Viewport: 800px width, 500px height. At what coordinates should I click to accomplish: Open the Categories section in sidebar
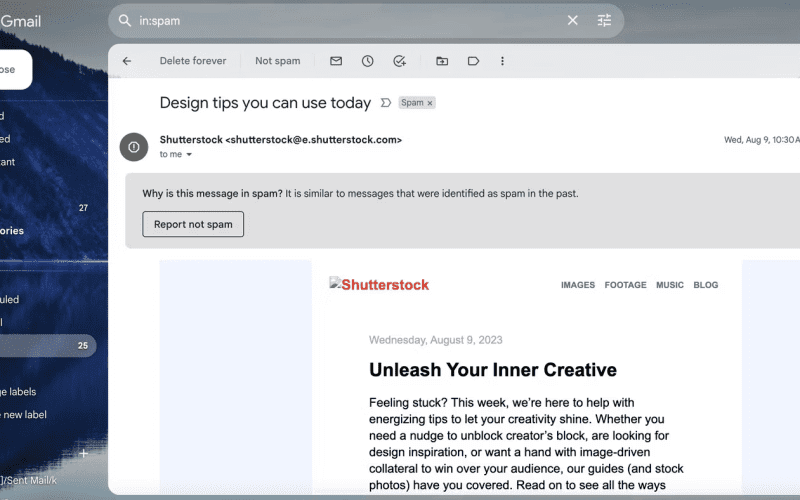point(12,231)
